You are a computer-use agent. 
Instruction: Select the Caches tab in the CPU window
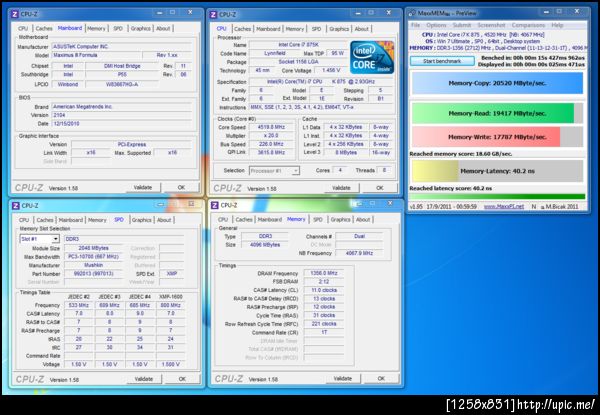click(x=243, y=29)
